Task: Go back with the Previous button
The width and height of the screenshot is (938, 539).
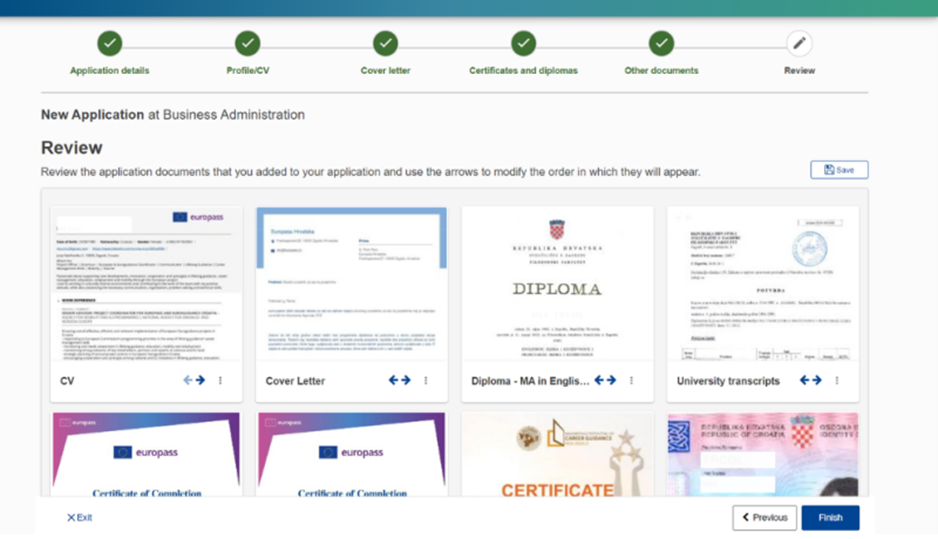Action: tap(765, 517)
